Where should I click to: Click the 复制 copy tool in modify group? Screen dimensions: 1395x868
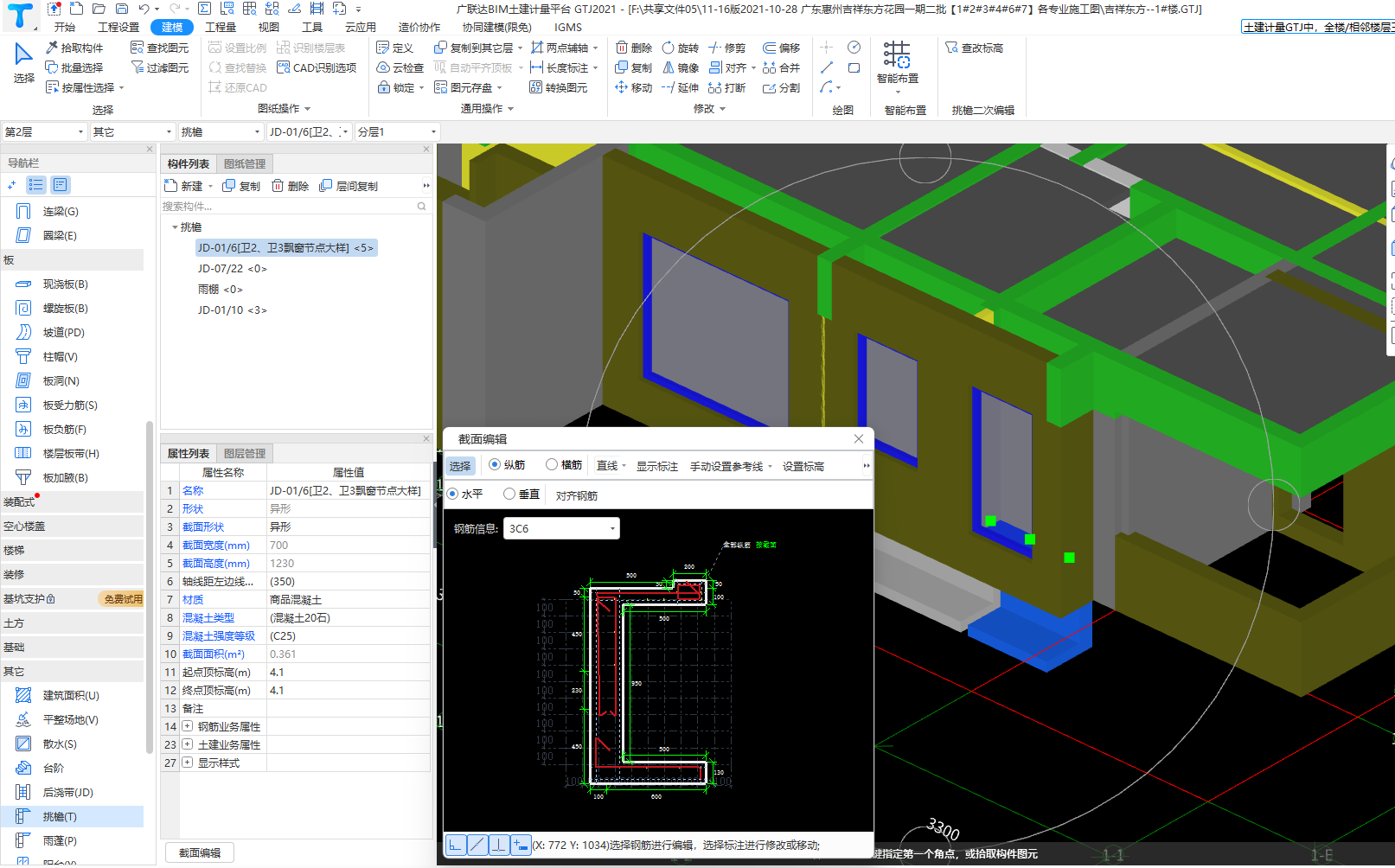click(634, 67)
